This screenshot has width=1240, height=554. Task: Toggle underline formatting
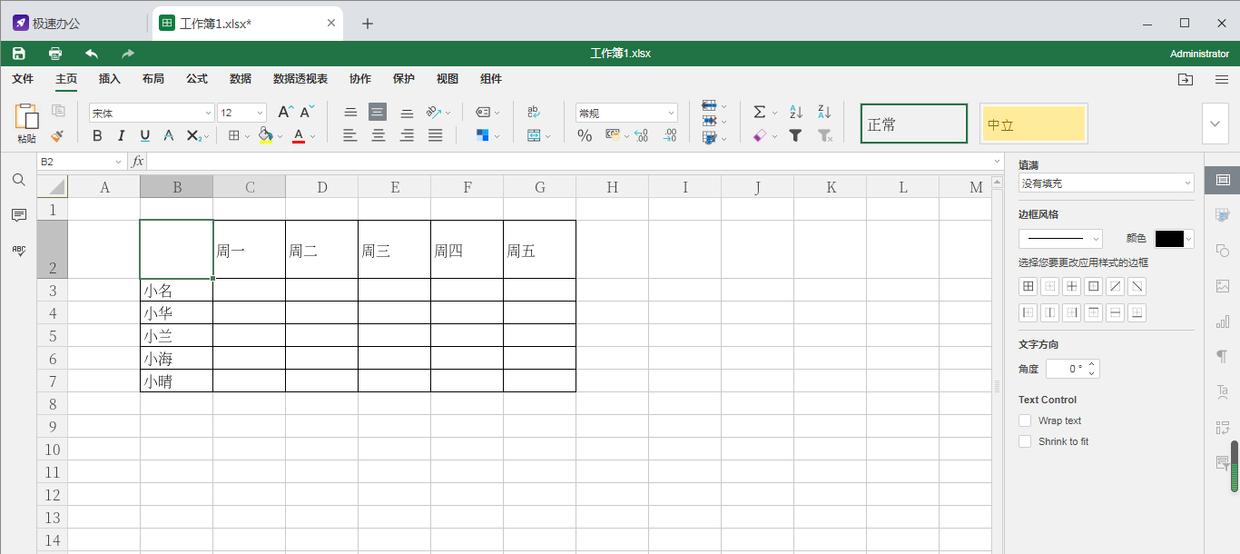[x=145, y=135]
